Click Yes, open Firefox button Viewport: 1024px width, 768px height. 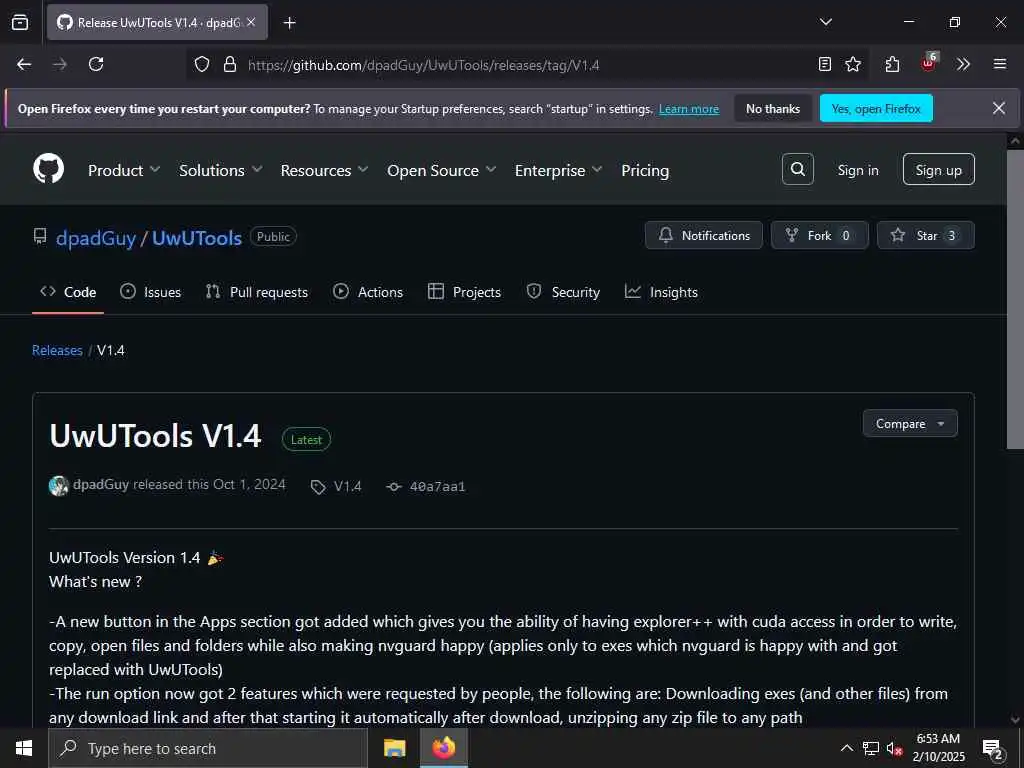876,108
